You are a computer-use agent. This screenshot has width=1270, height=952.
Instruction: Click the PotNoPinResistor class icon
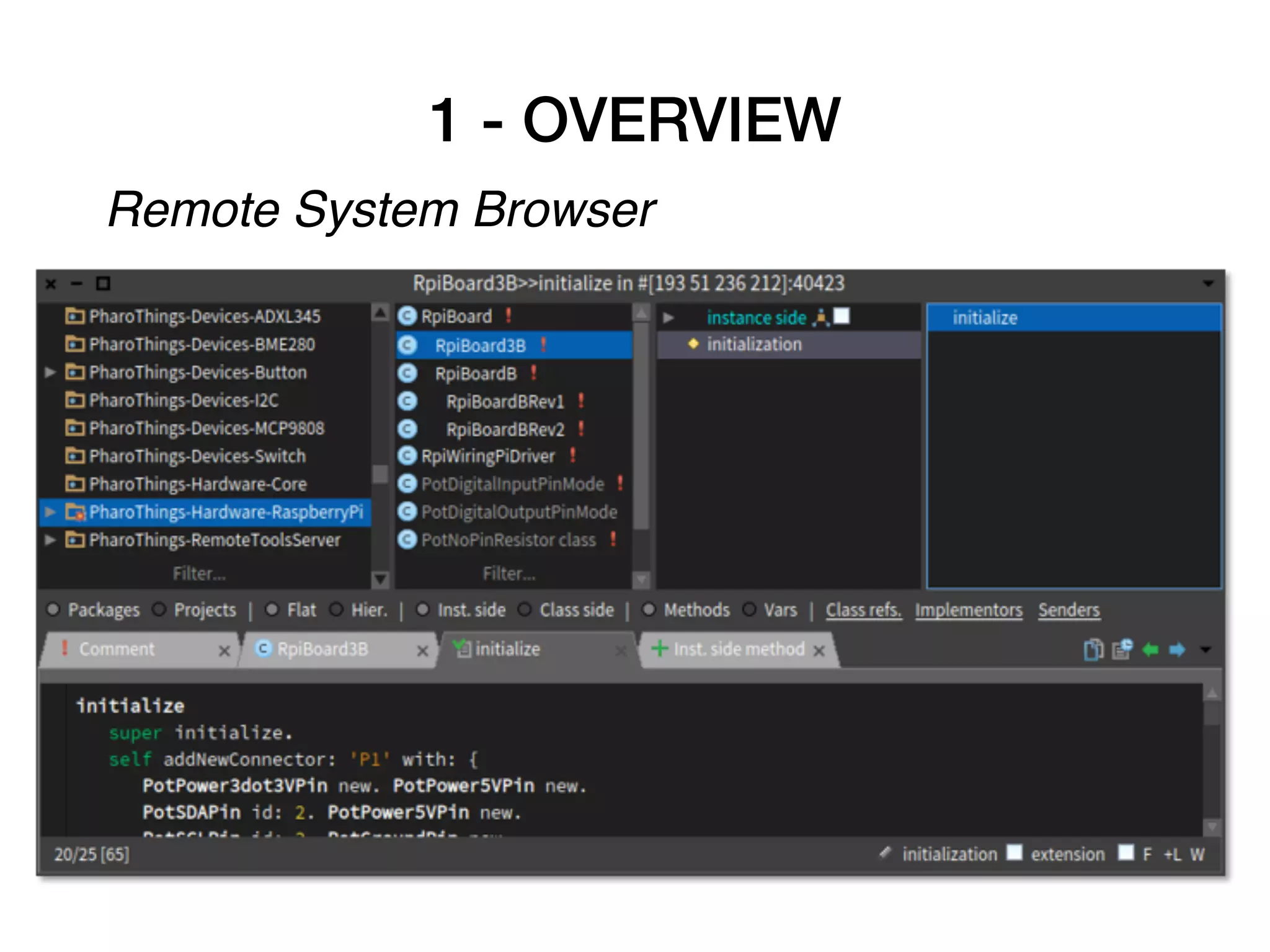coord(407,540)
